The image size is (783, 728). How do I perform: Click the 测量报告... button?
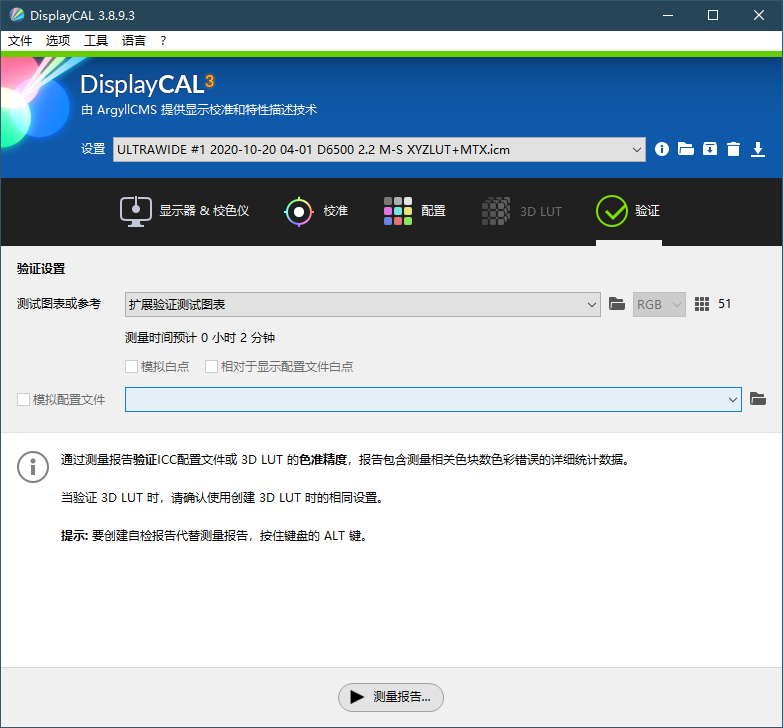click(x=391, y=697)
